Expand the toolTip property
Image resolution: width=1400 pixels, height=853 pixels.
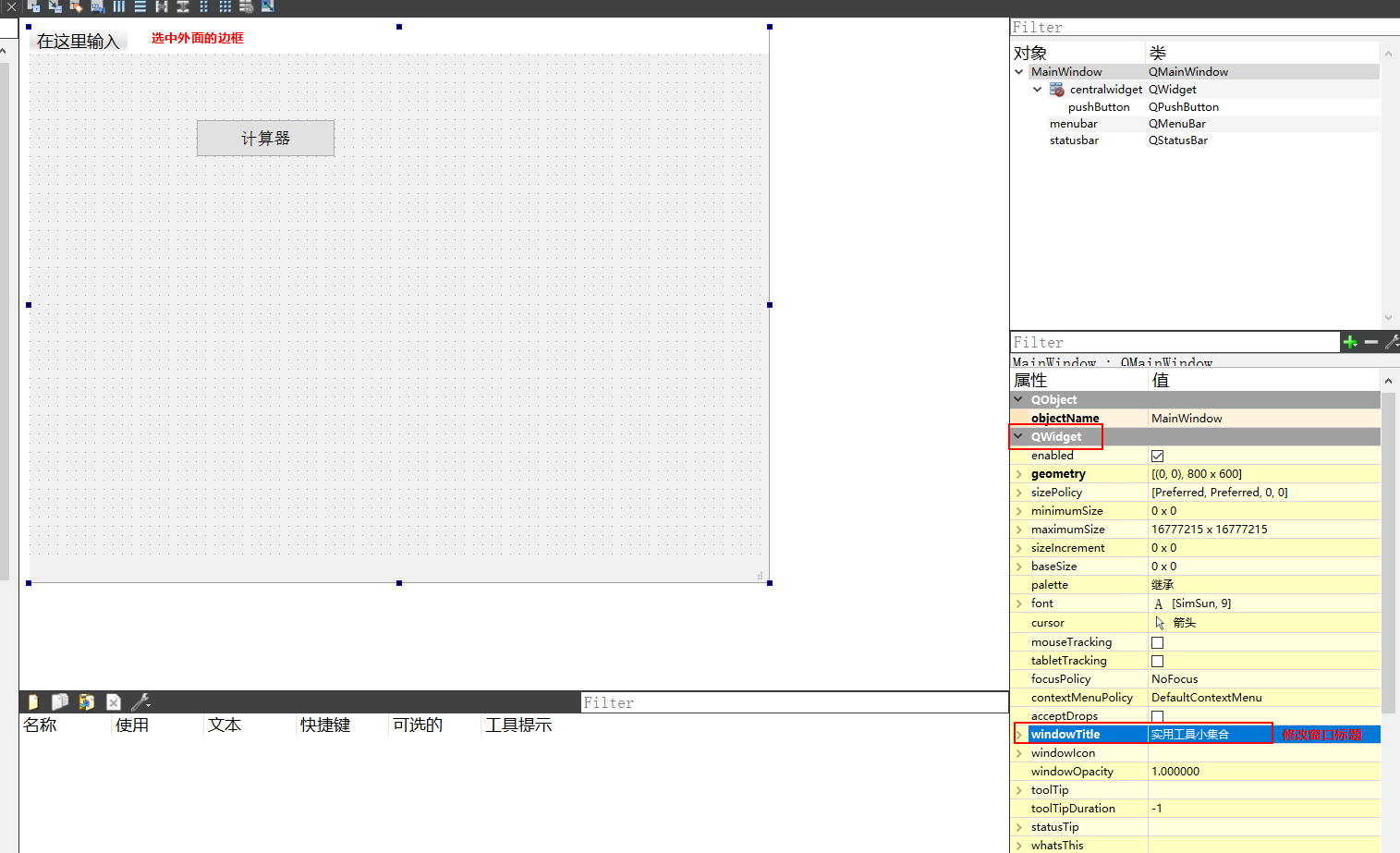tap(1019, 790)
